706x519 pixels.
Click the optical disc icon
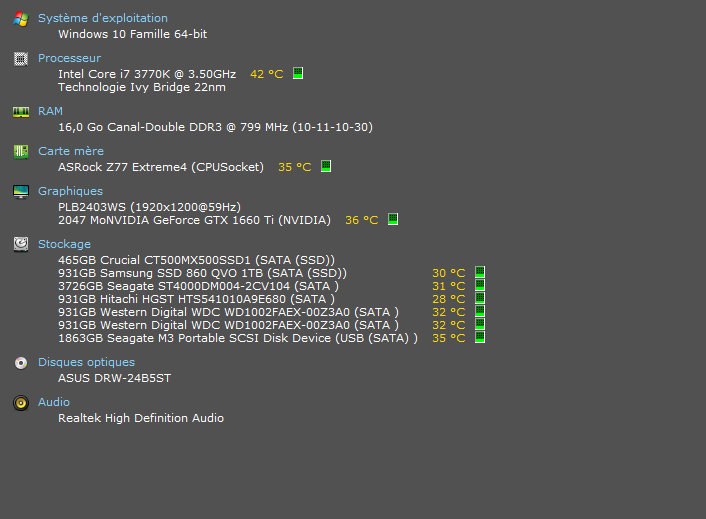point(20,363)
